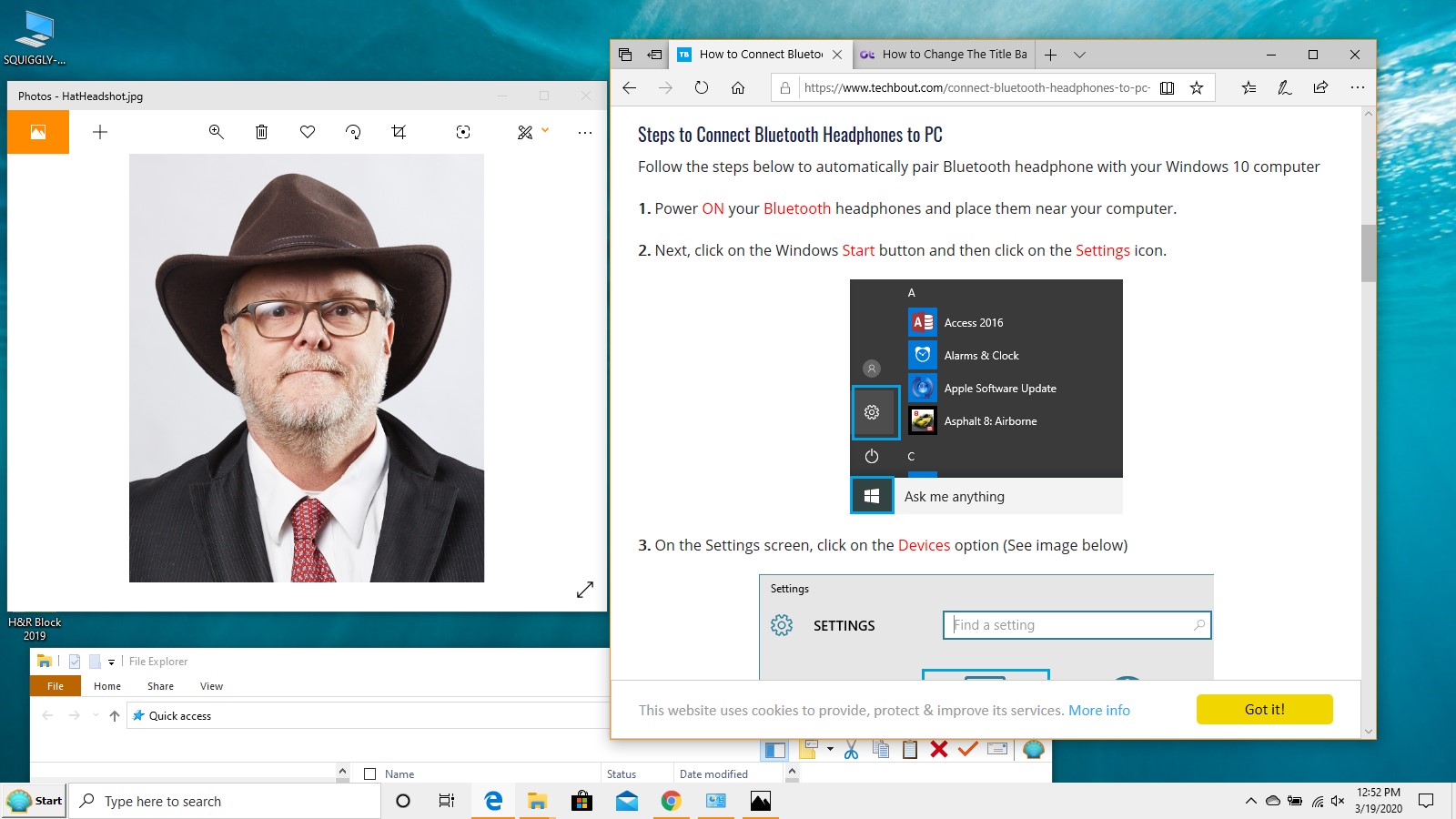
Task: Click the clipboard Paste icon in bottom toolbar
Action: (x=910, y=750)
